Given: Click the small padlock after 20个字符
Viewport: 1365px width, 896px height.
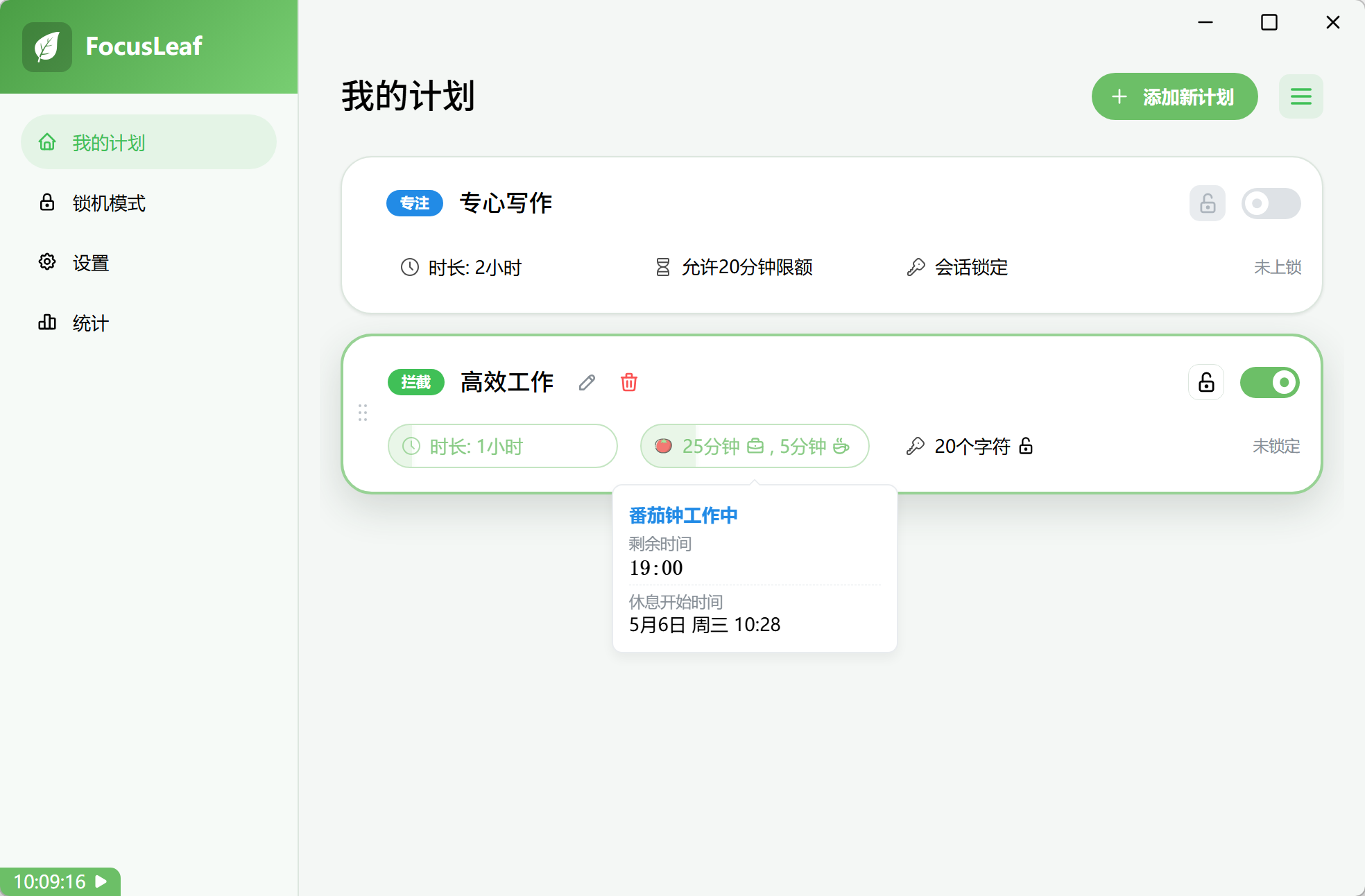Looking at the screenshot, I should pos(1026,446).
